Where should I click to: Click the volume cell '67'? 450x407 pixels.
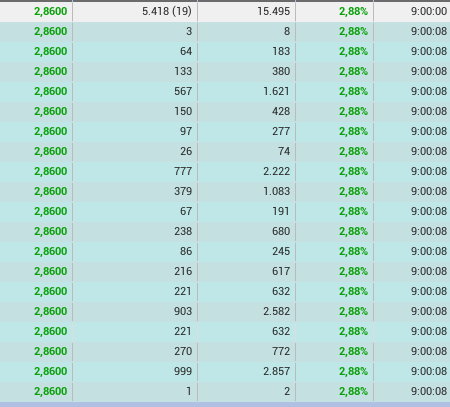[135, 211]
